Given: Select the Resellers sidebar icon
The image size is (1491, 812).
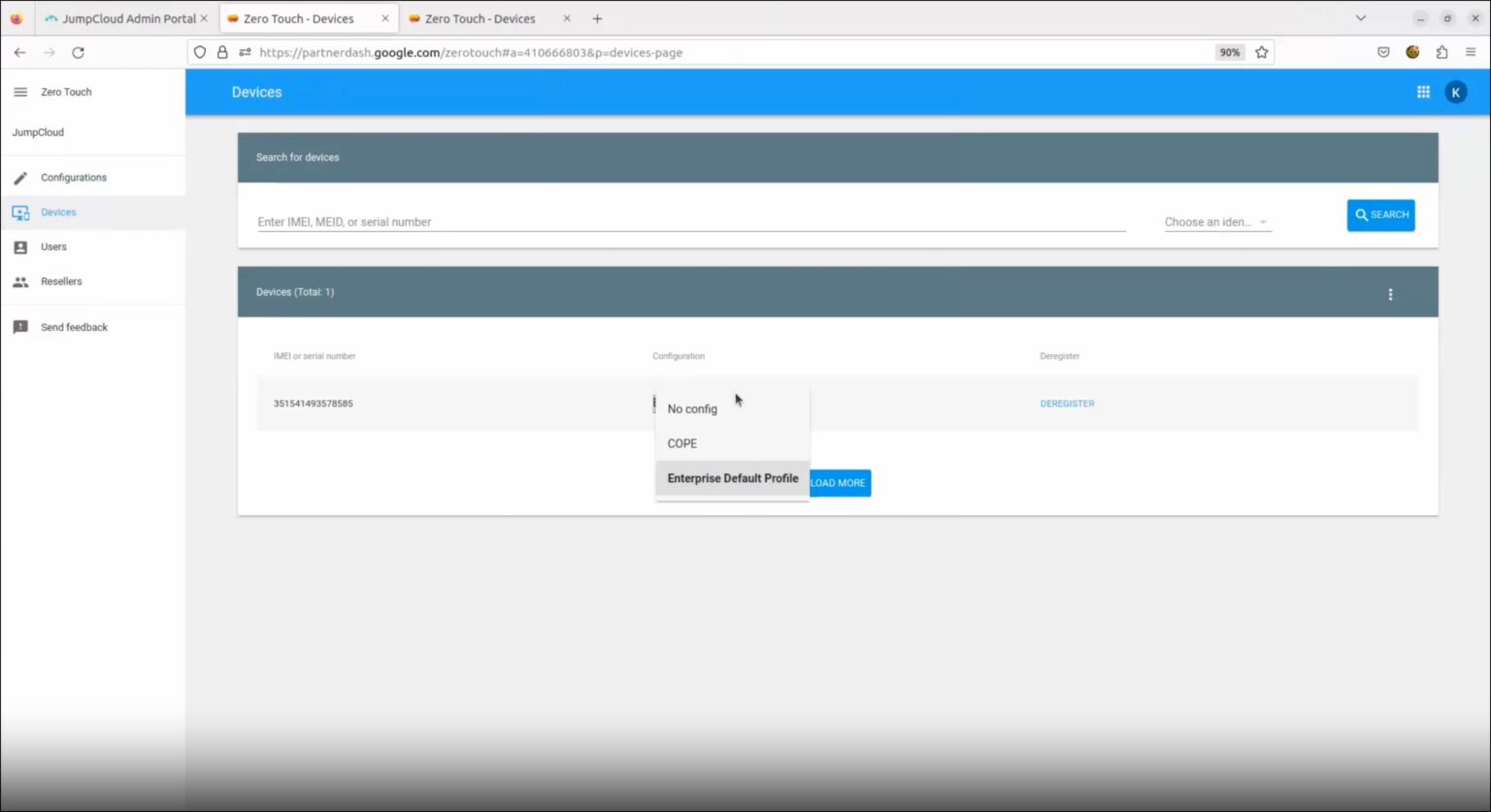Looking at the screenshot, I should 21,281.
